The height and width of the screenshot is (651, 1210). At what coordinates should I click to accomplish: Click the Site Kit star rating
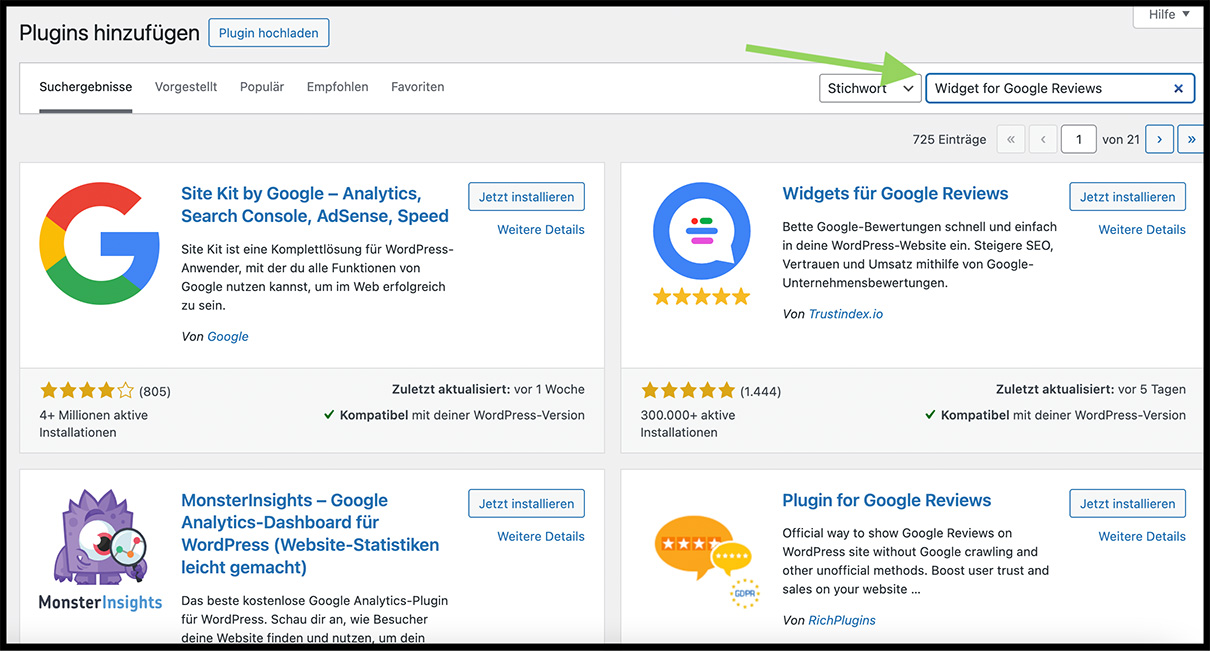click(x=86, y=391)
